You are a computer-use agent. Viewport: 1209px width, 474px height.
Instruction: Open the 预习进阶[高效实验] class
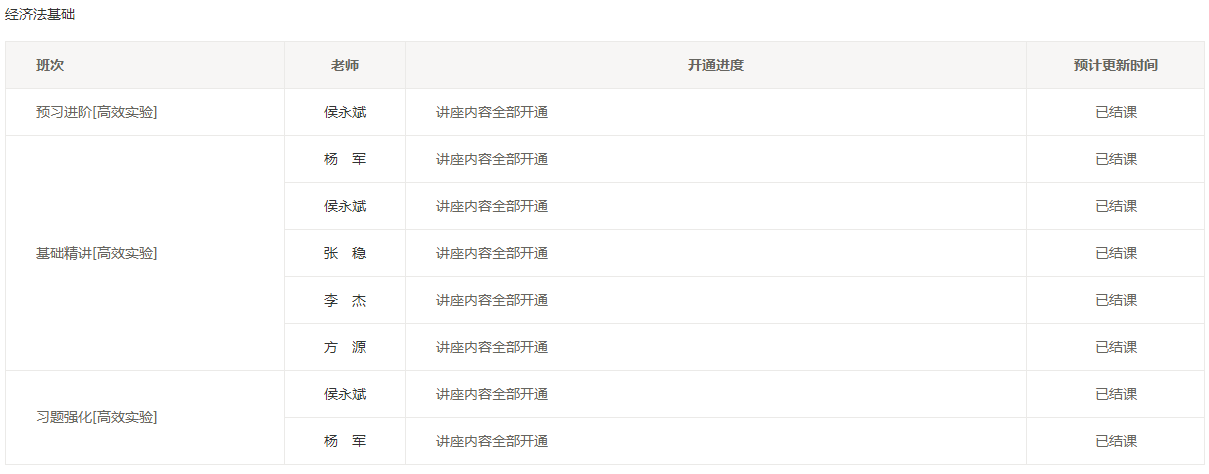point(97,112)
